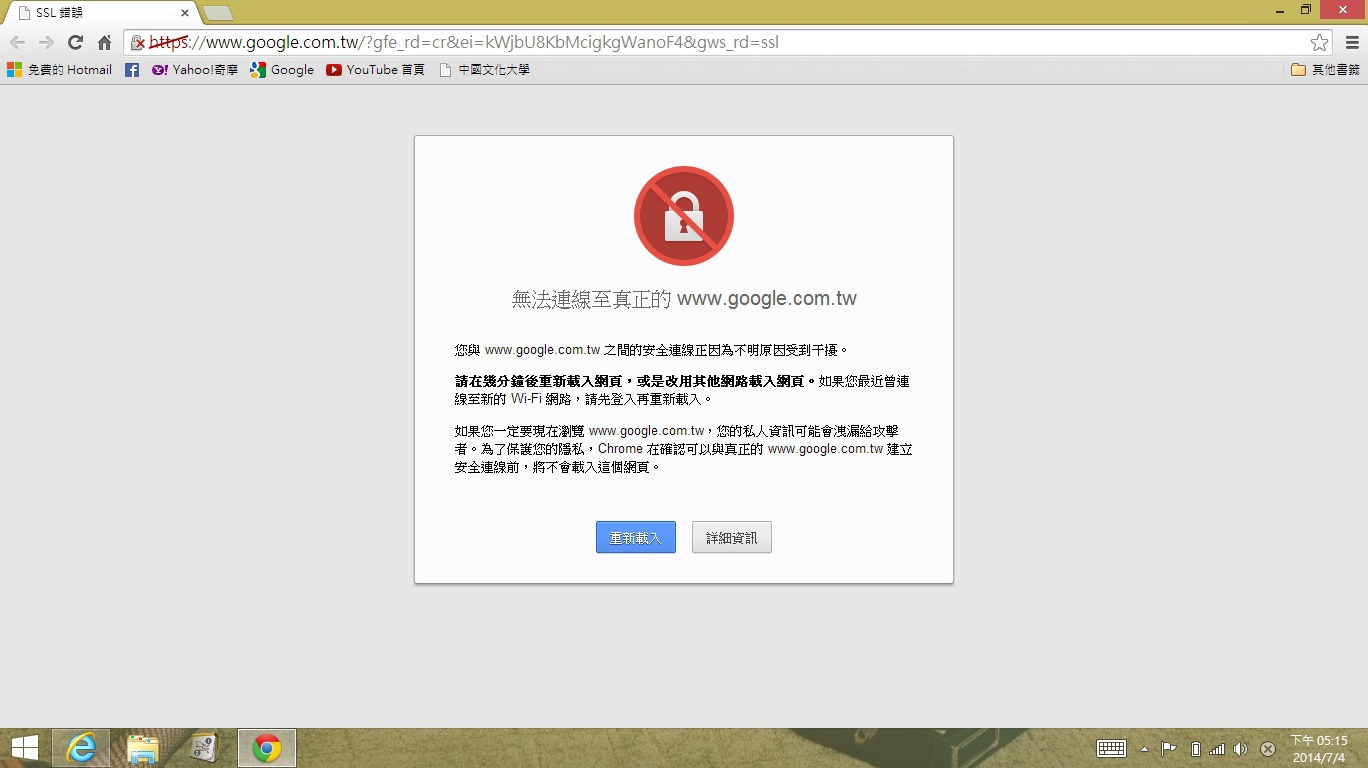The width and height of the screenshot is (1368, 768).
Task: Open a new tab with the tab button
Action: pos(218,13)
